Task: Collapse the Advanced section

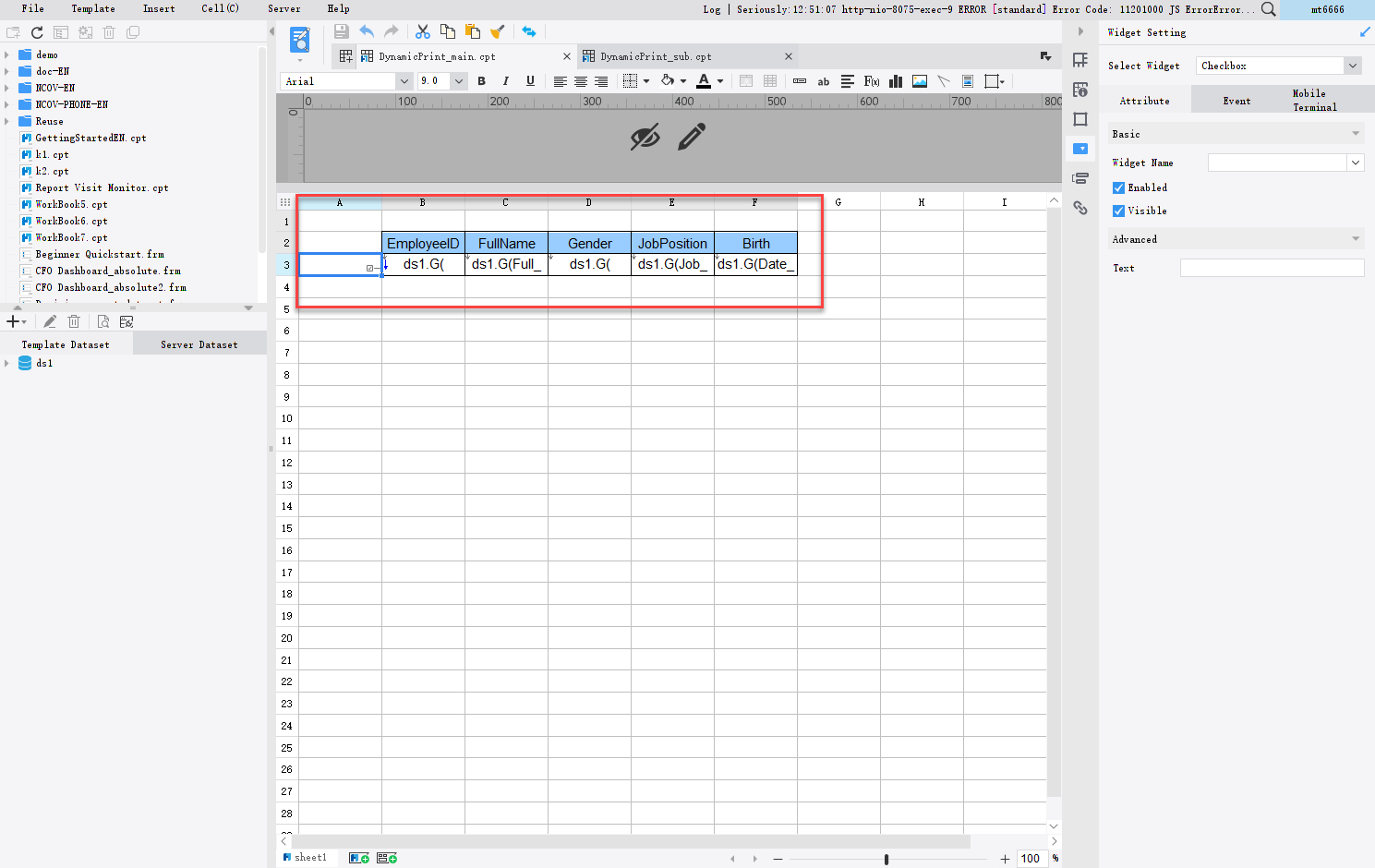Action: 1356,239
